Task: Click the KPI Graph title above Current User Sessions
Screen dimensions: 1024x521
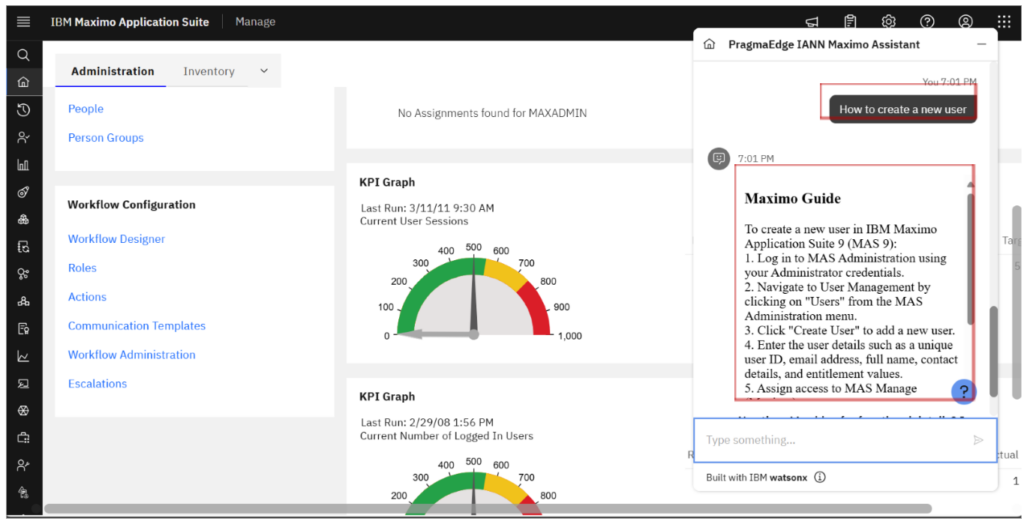Action: [x=387, y=182]
